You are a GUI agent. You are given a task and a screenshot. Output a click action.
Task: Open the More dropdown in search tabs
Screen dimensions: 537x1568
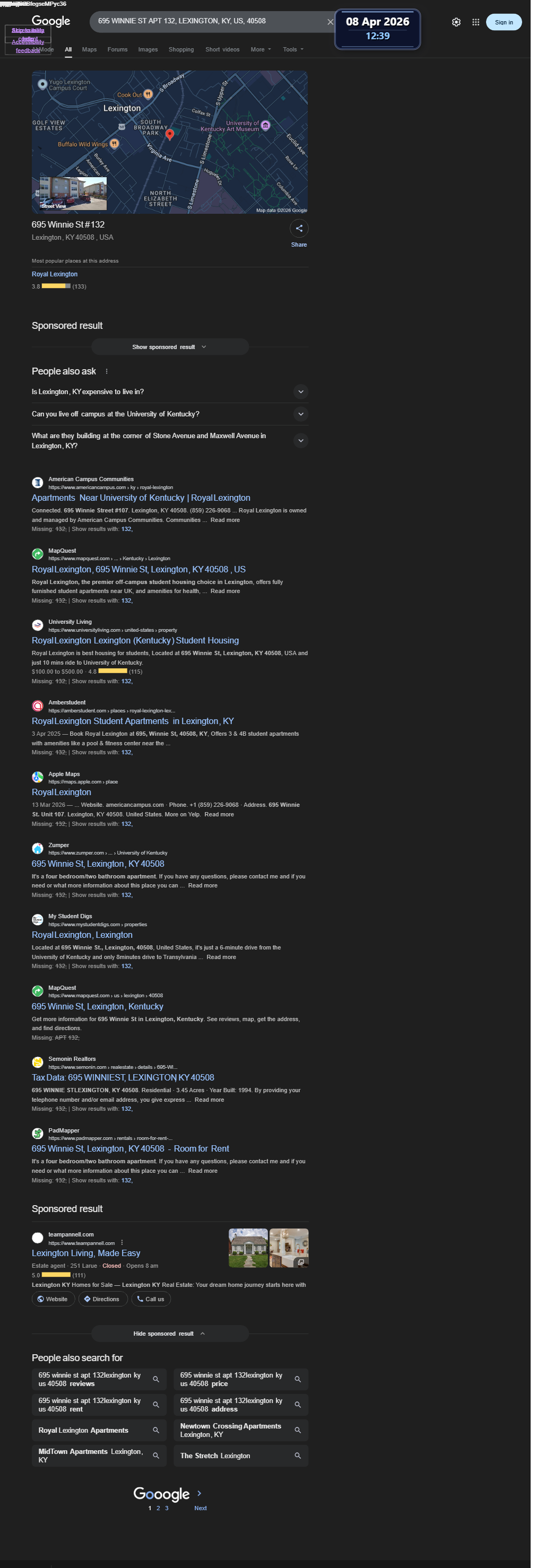click(x=261, y=49)
